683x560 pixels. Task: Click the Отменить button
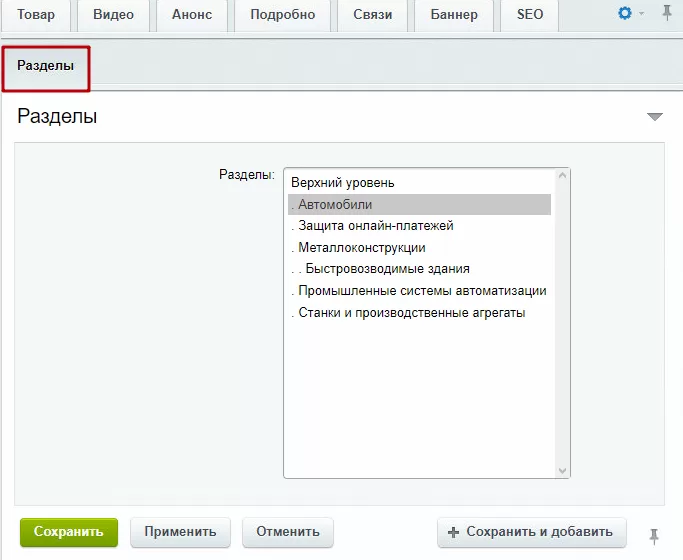click(x=288, y=532)
